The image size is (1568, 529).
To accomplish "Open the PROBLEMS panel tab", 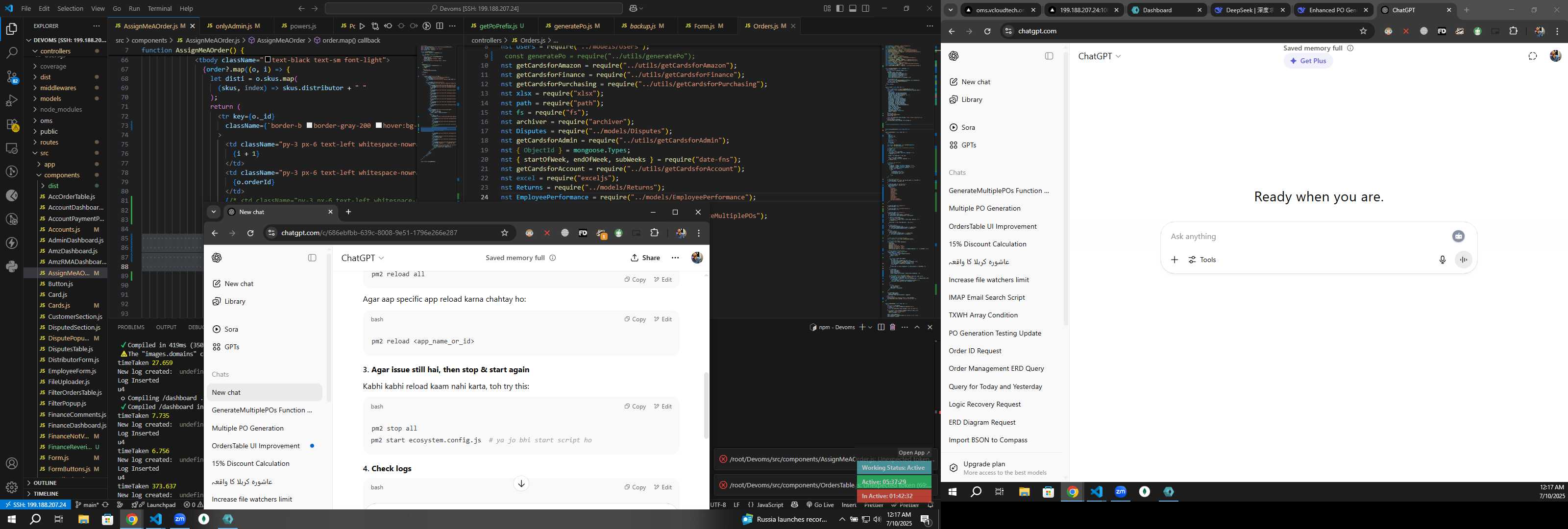I will (x=131, y=328).
